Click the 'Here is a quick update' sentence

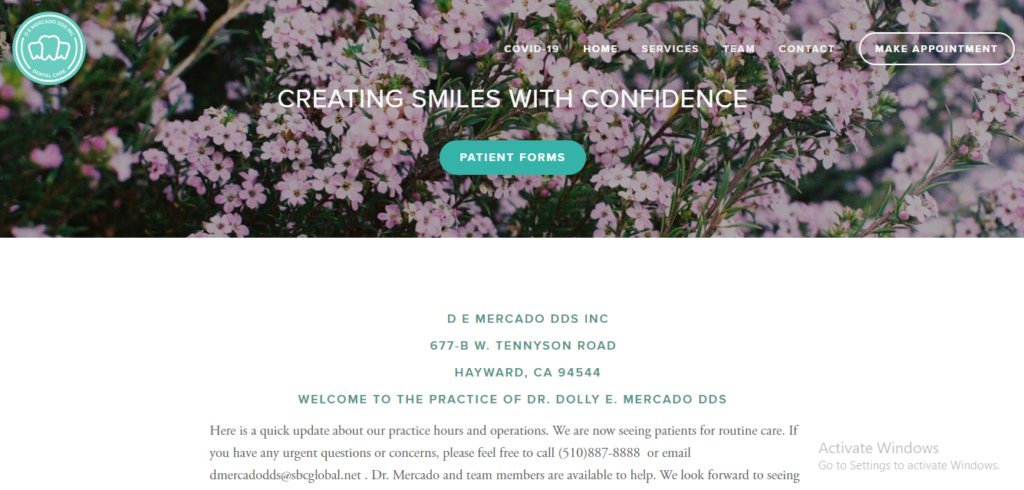pos(379,431)
